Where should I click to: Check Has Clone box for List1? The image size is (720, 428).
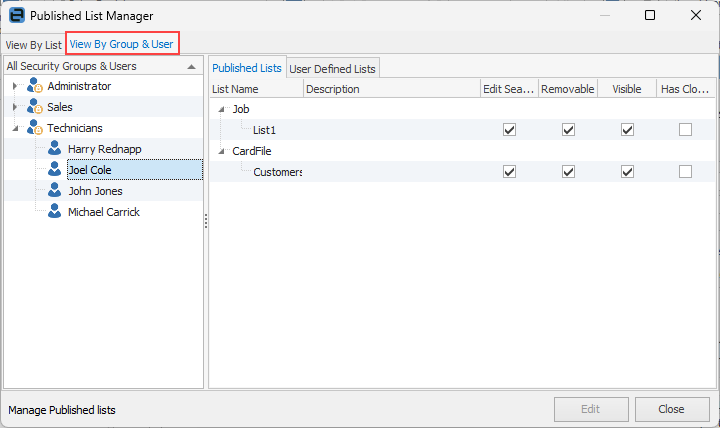(x=686, y=130)
